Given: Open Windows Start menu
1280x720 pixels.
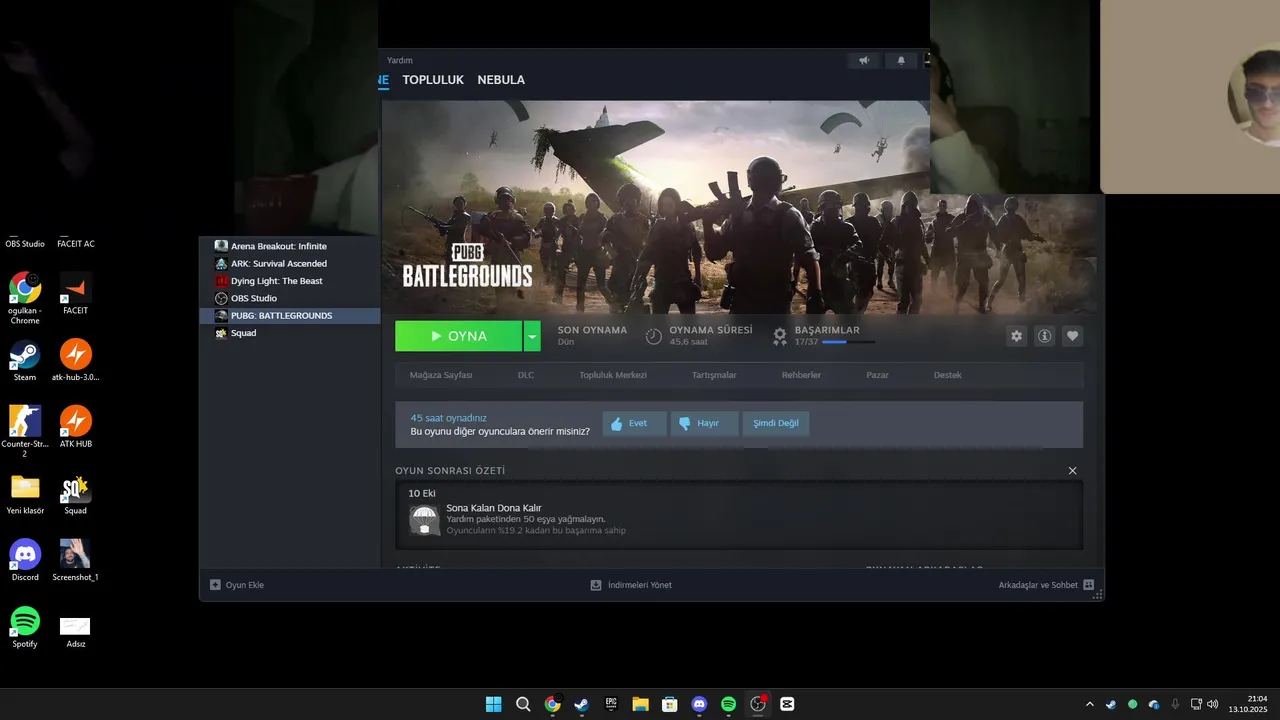Looking at the screenshot, I should tap(493, 704).
